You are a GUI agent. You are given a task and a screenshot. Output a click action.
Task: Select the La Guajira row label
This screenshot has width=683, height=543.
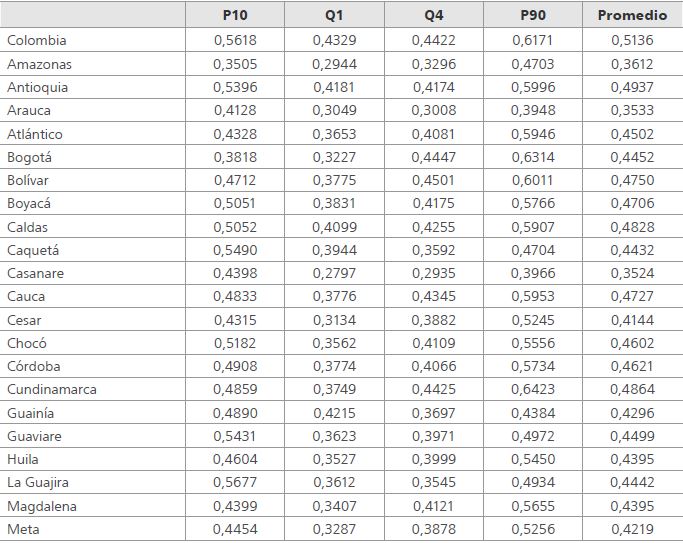coord(38,482)
